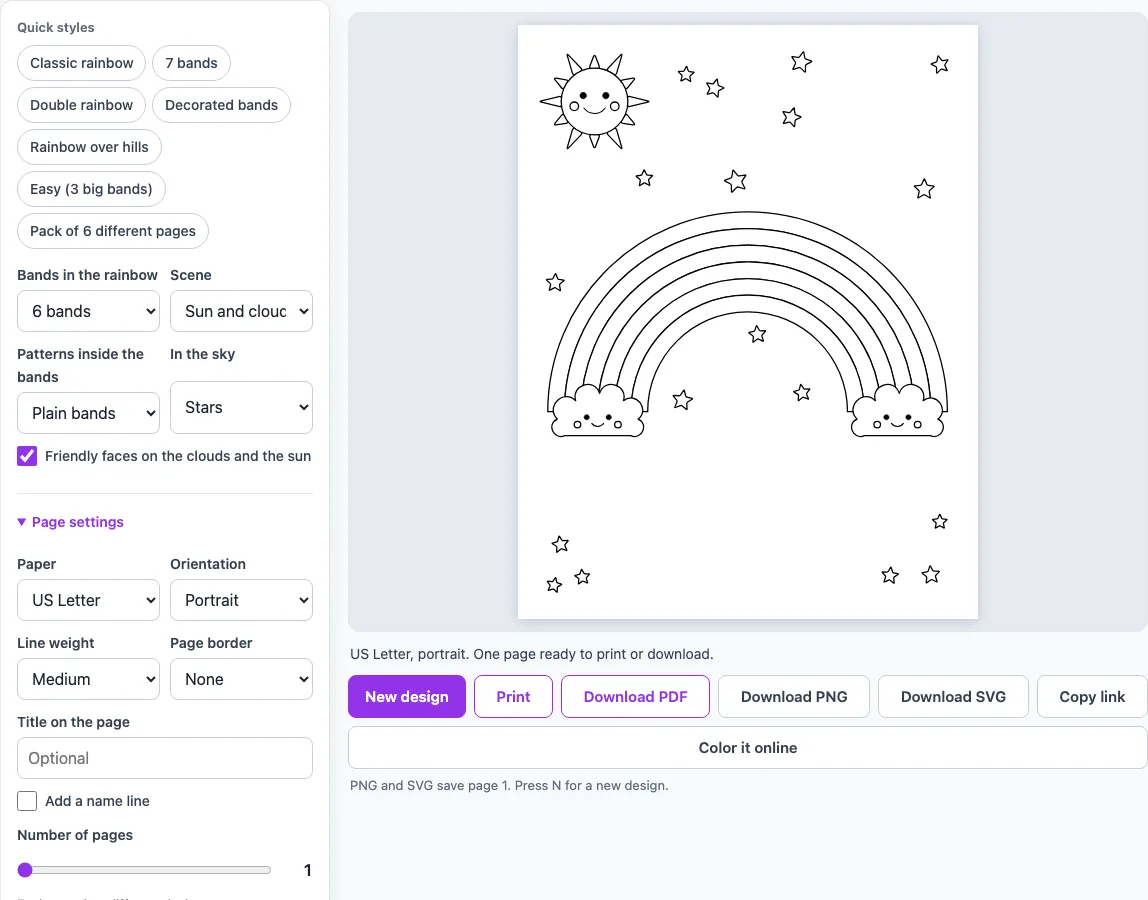The image size is (1148, 900).
Task: Enable the Add a name line checkbox
Action: [27, 801]
